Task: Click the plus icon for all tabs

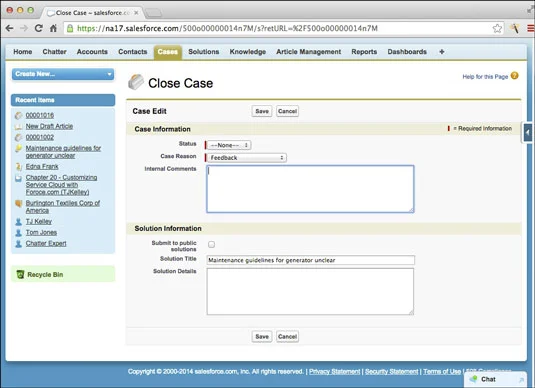Action: point(442,52)
